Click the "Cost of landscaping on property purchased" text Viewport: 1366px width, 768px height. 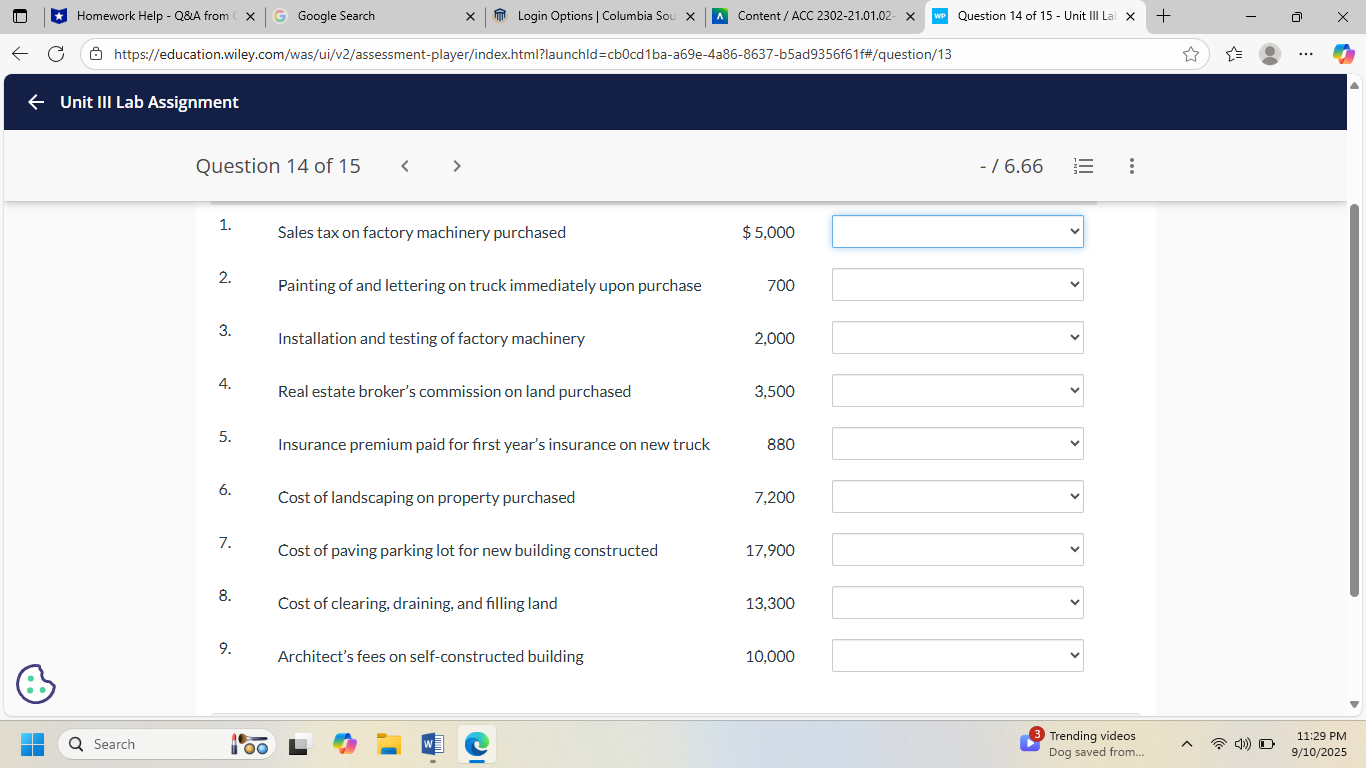(x=427, y=497)
